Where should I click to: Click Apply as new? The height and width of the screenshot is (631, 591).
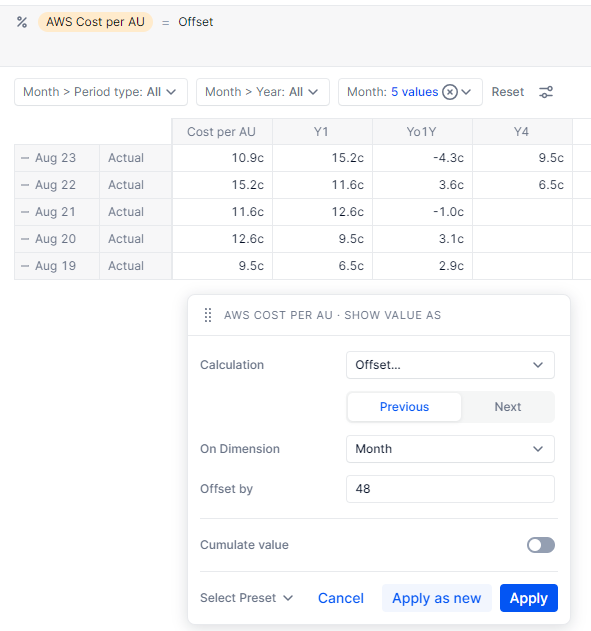coord(437,598)
